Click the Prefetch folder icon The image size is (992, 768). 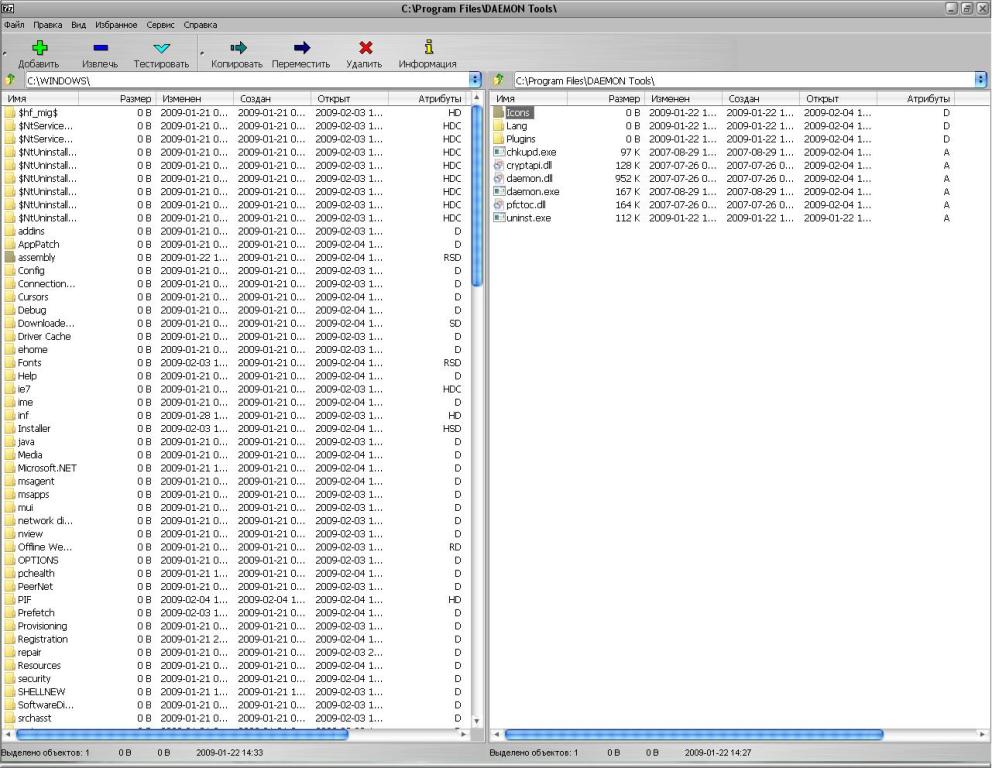click(x=9, y=613)
